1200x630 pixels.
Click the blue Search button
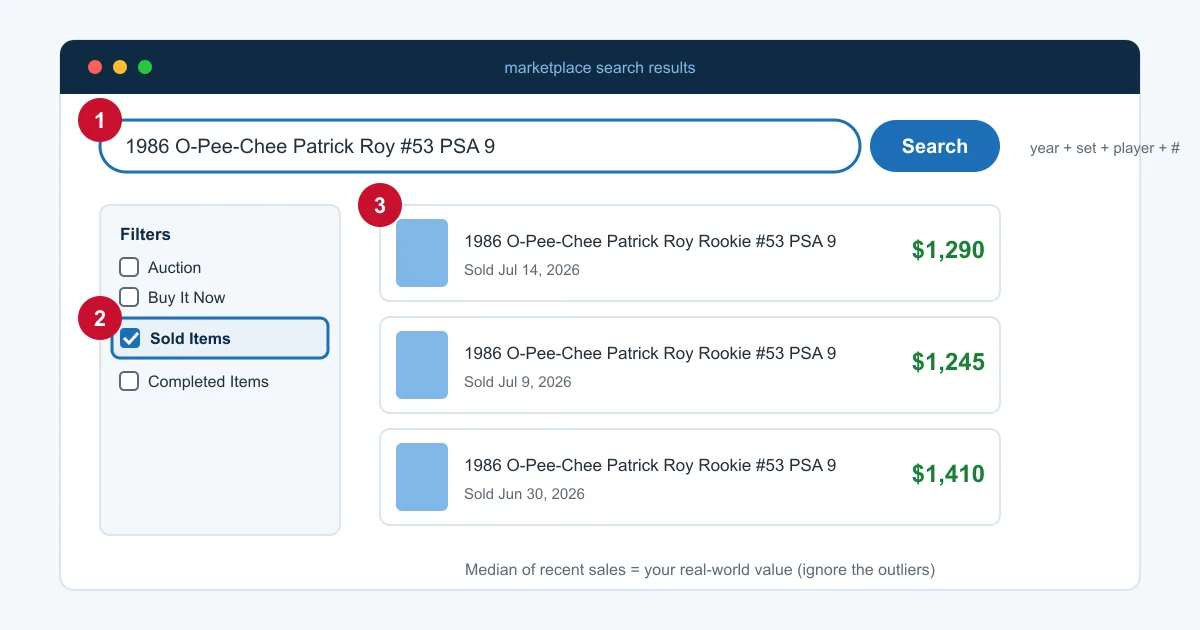935,146
